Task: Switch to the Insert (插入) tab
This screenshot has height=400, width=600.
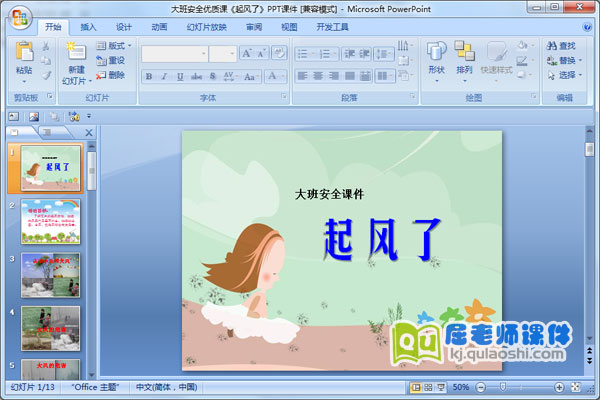Action: click(88, 27)
